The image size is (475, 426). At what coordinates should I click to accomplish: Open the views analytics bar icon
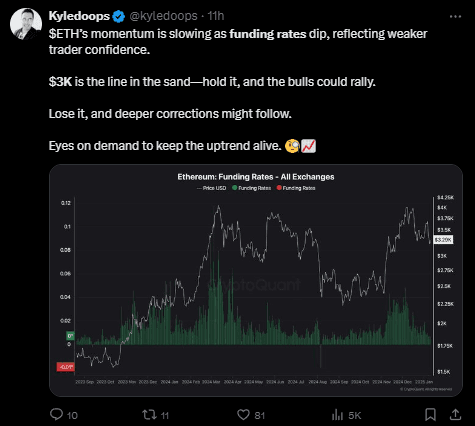tap(337, 415)
